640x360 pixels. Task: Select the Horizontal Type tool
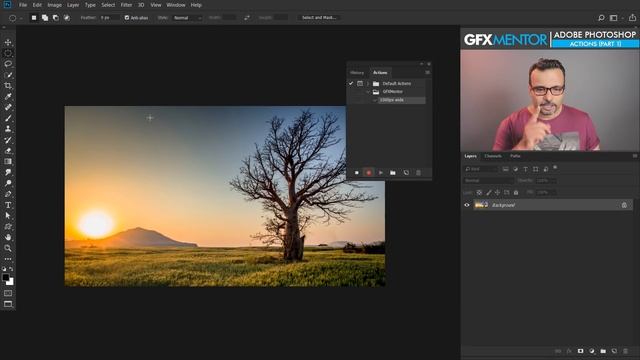tap(8, 205)
